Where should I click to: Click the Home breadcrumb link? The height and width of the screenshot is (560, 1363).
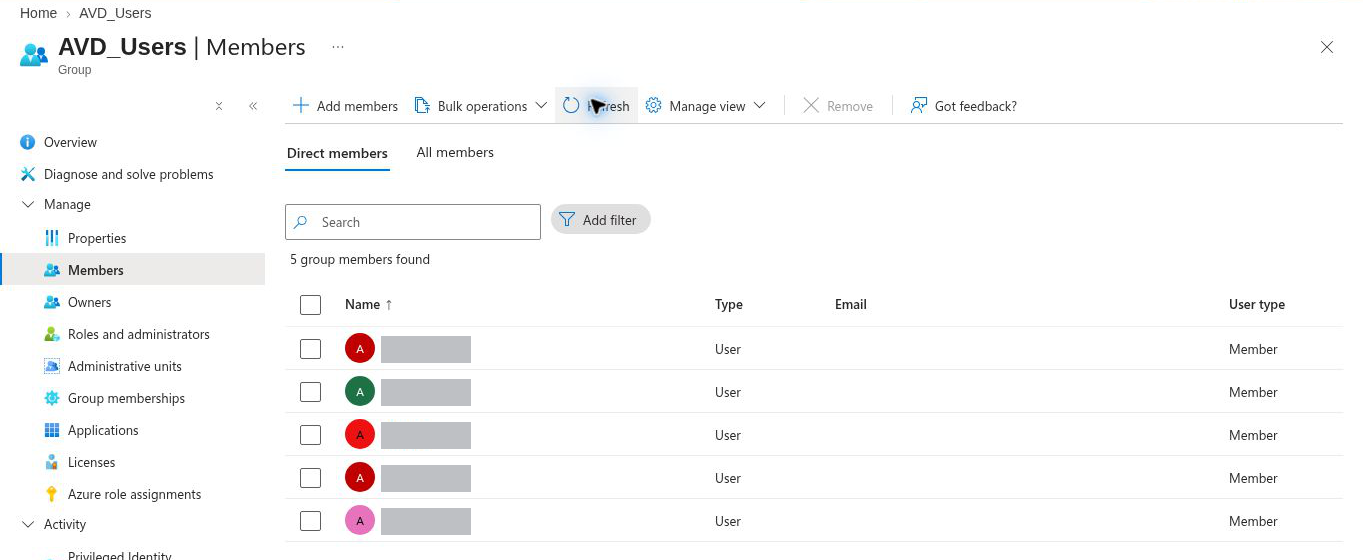coord(38,13)
